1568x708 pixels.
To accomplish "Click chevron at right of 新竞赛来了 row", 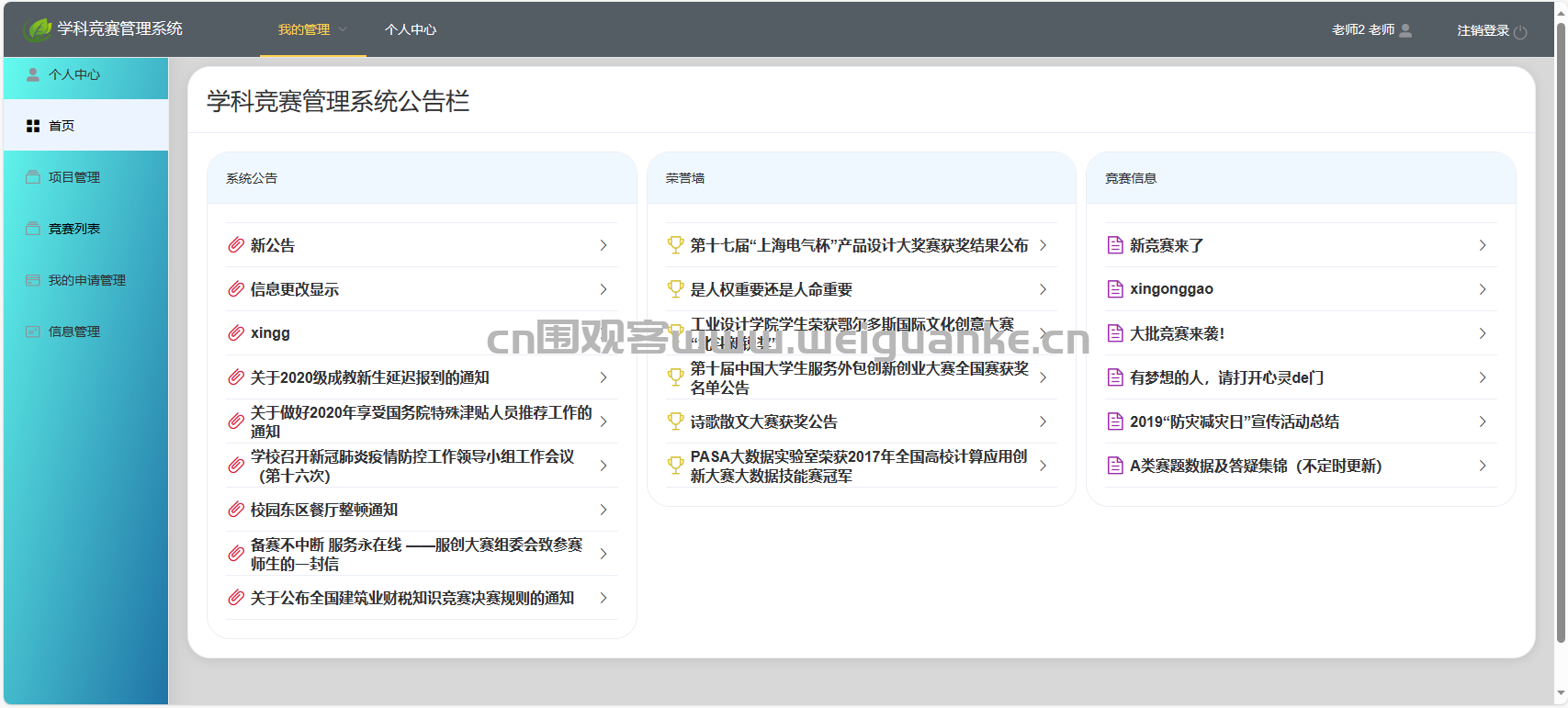I will click(x=1483, y=245).
